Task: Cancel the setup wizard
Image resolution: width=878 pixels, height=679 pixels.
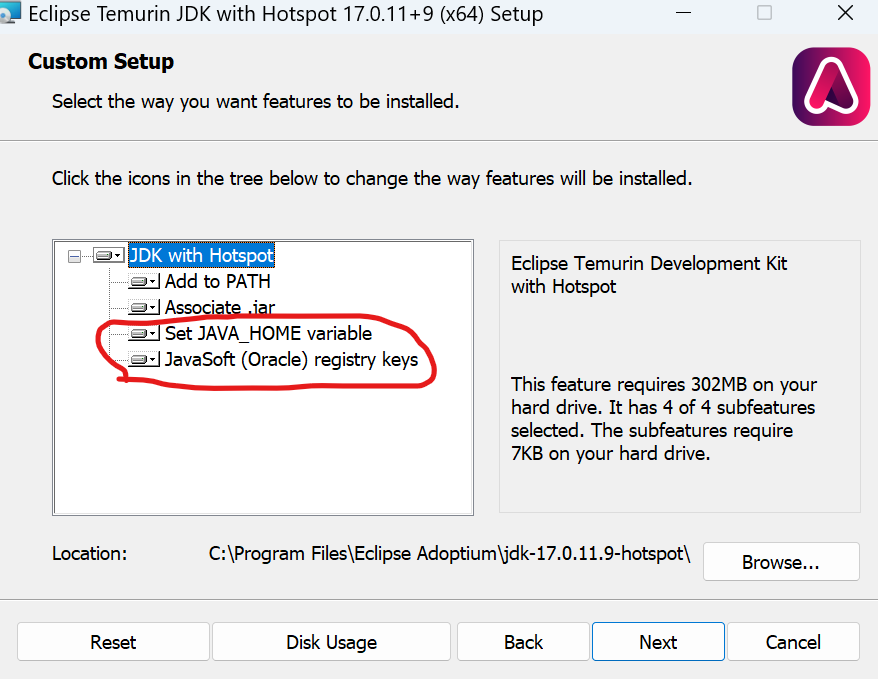Action: [x=793, y=641]
